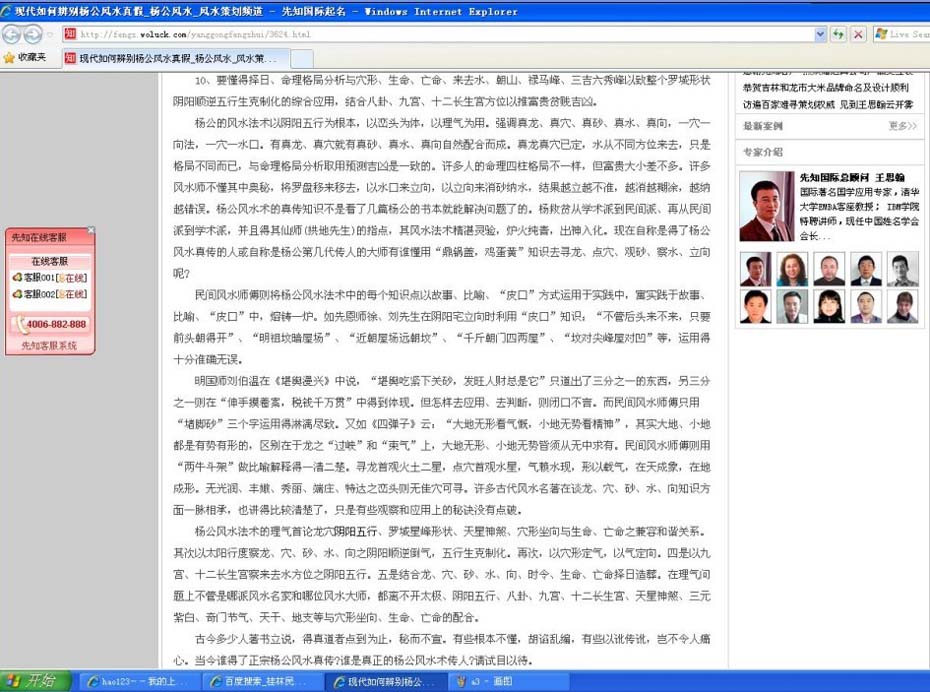Switch to 现代如何辨别杨公 taskbar window
Screen dimensions: 930x692
pos(386,682)
